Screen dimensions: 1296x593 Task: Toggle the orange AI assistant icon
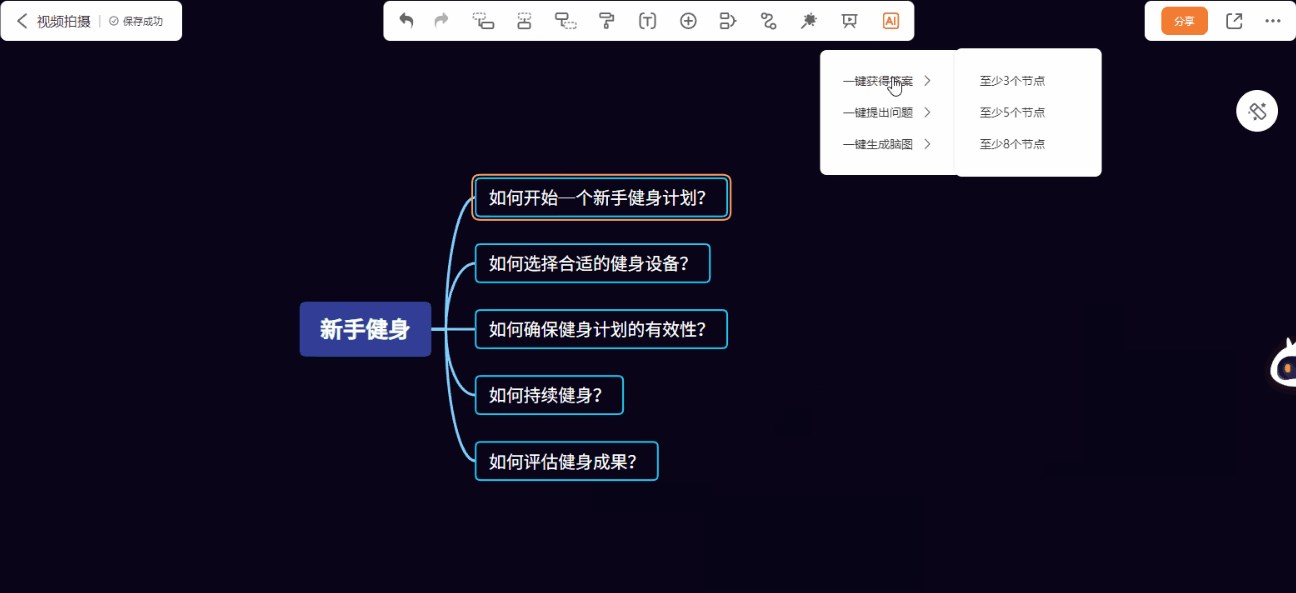tap(891, 21)
